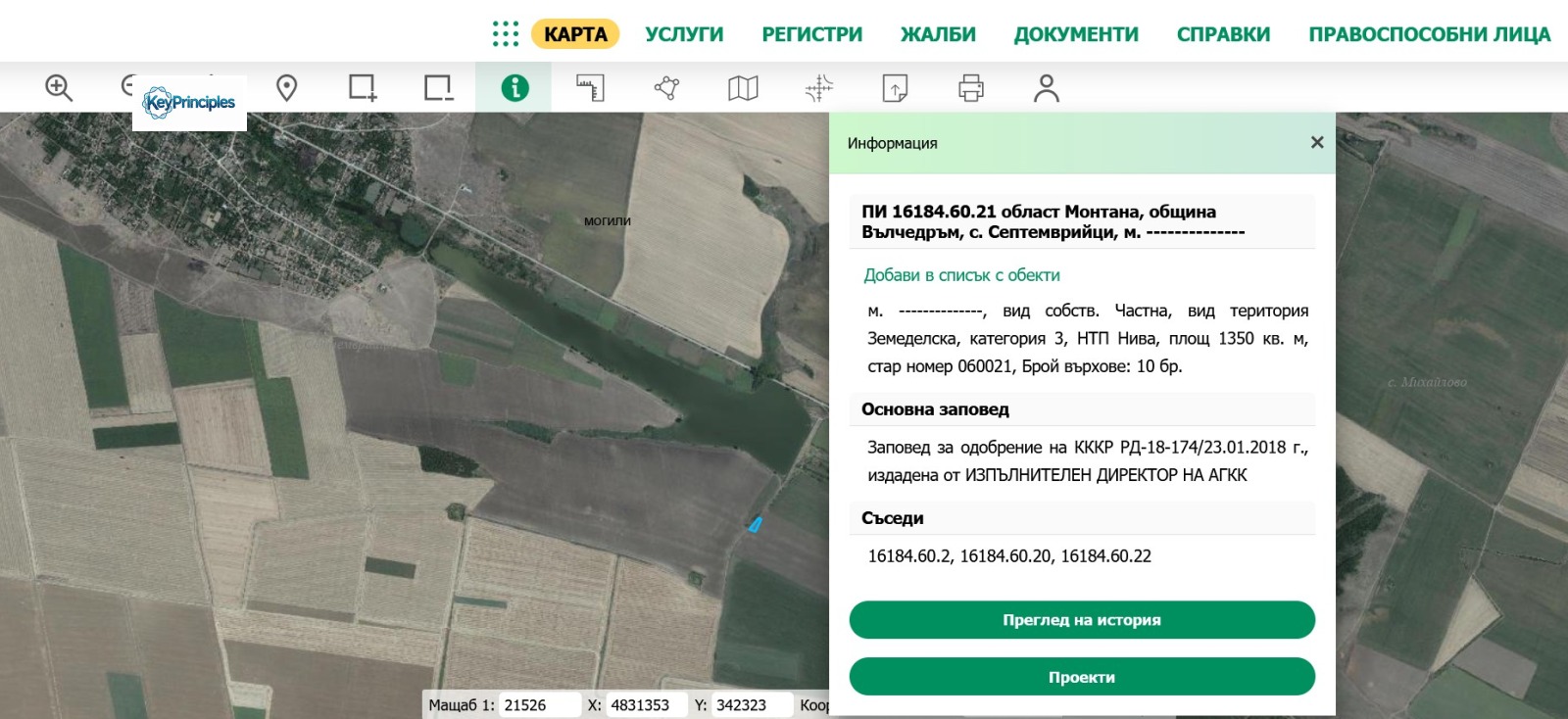The image size is (1568, 719).
Task: Select the location pin marker tool
Action: (x=286, y=88)
